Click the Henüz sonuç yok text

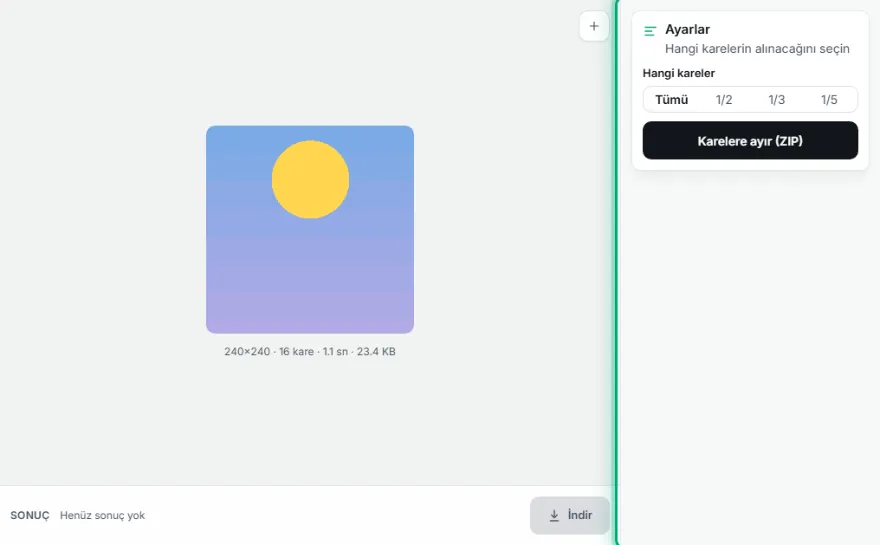[x=102, y=515]
